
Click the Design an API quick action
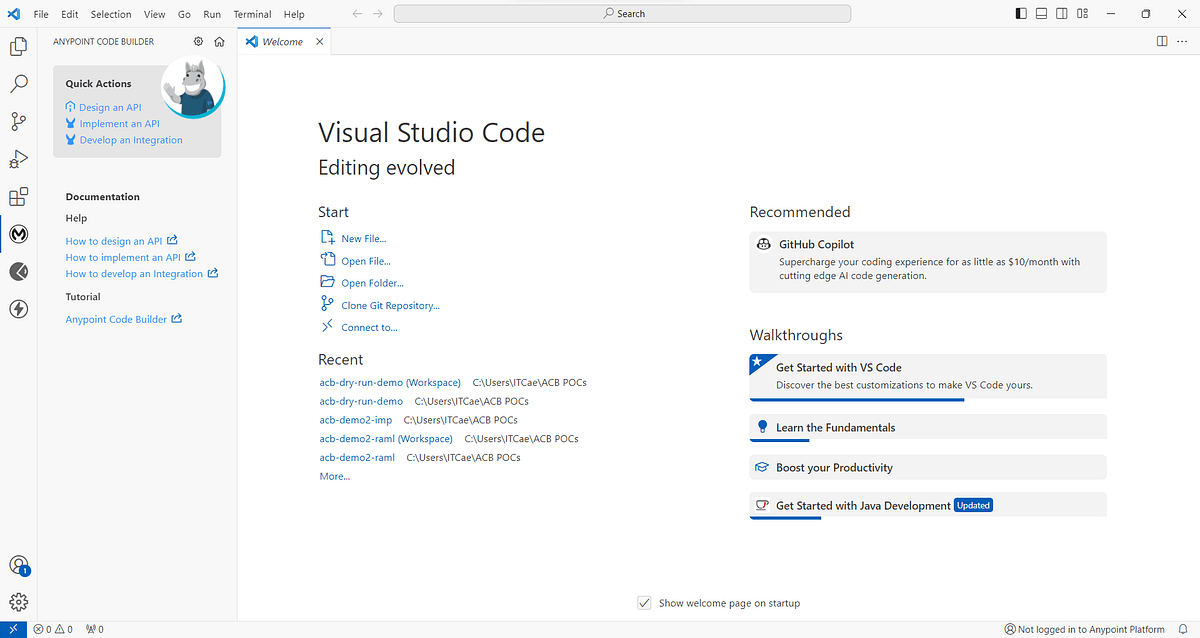coord(110,107)
